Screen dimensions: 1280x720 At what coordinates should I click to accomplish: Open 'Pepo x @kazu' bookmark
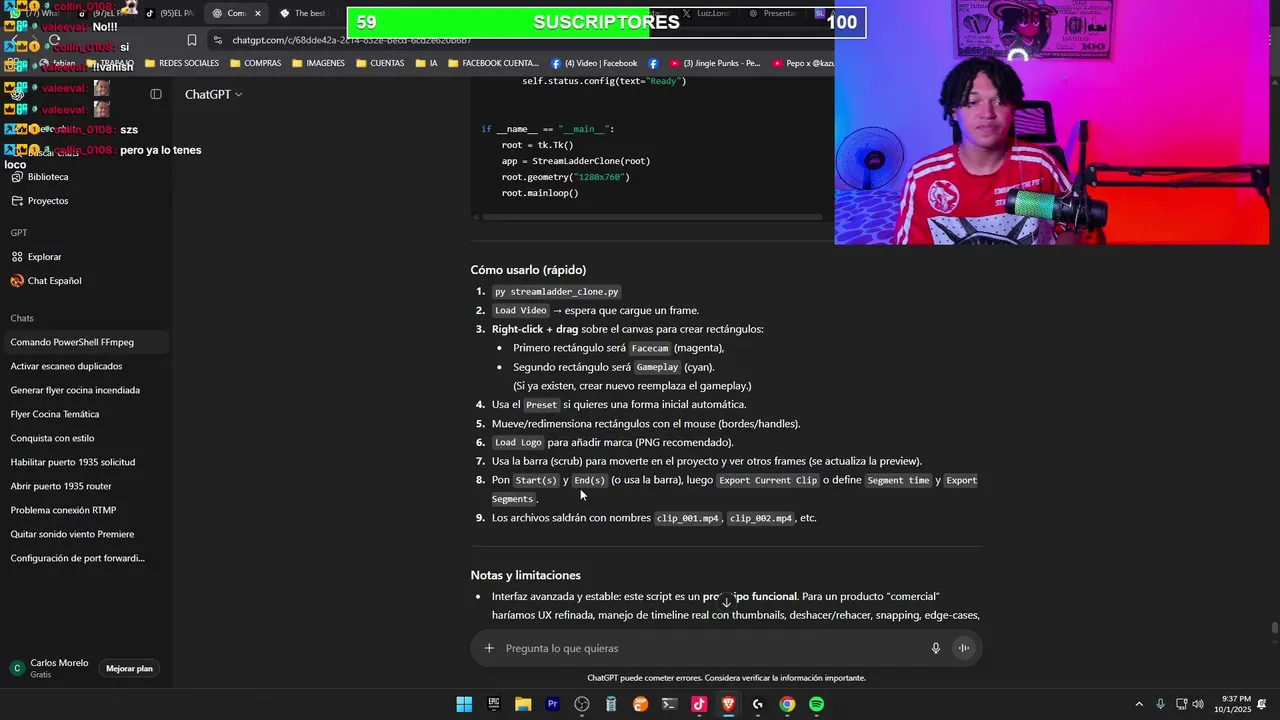[x=801, y=63]
